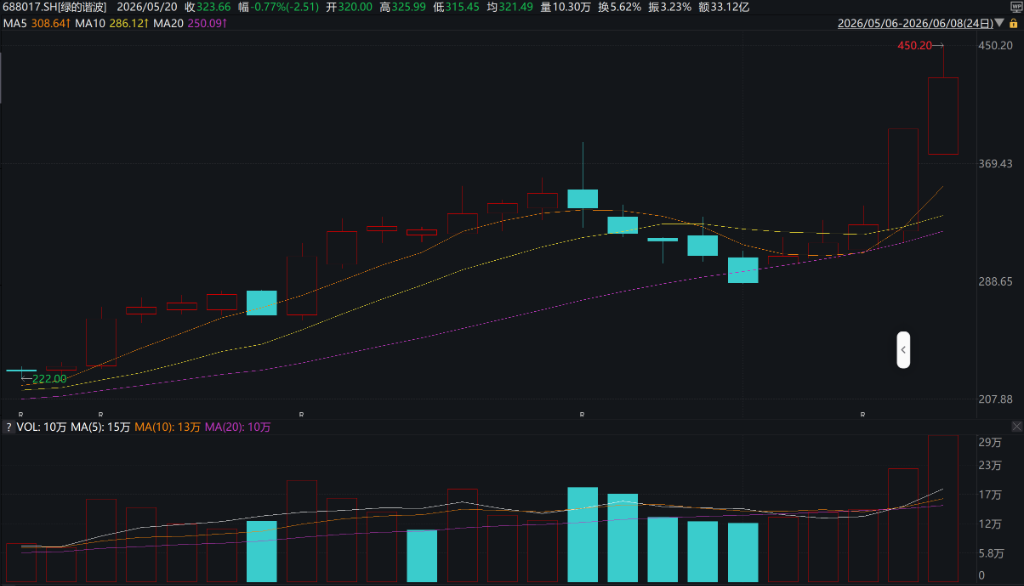Click the 288.65 price axis label
The width and height of the screenshot is (1024, 586).
pos(995,282)
